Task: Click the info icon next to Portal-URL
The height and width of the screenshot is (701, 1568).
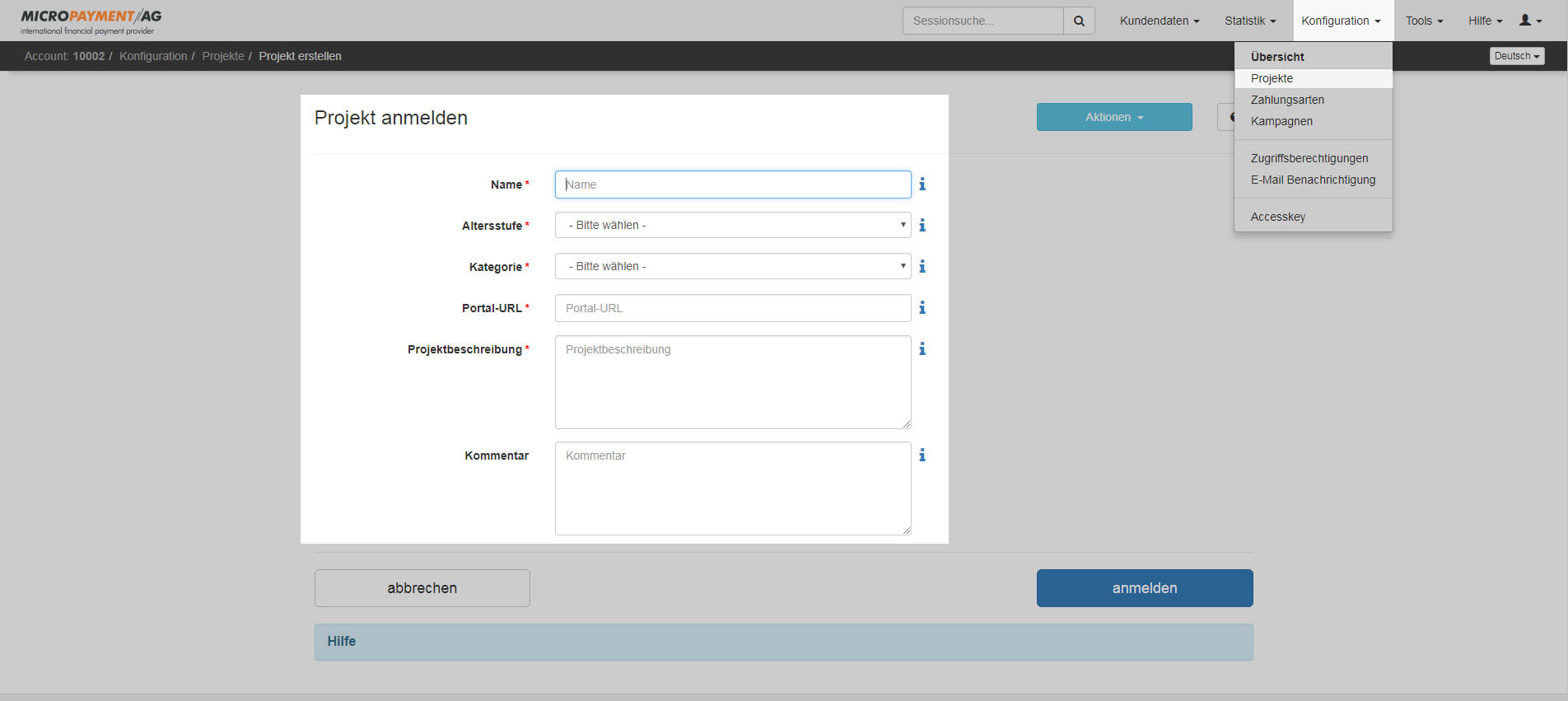Action: click(922, 307)
